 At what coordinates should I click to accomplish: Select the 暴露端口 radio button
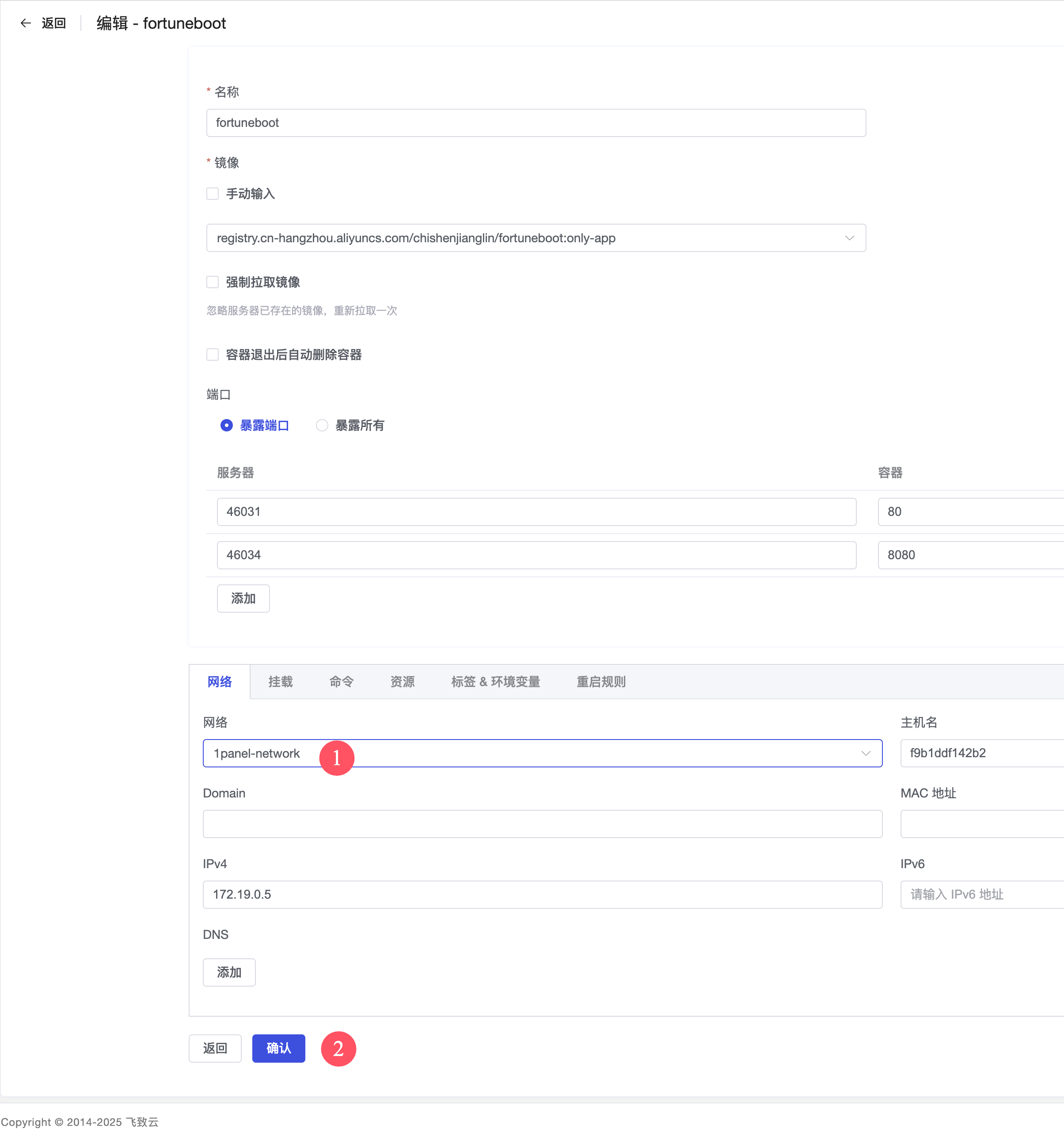click(x=227, y=425)
